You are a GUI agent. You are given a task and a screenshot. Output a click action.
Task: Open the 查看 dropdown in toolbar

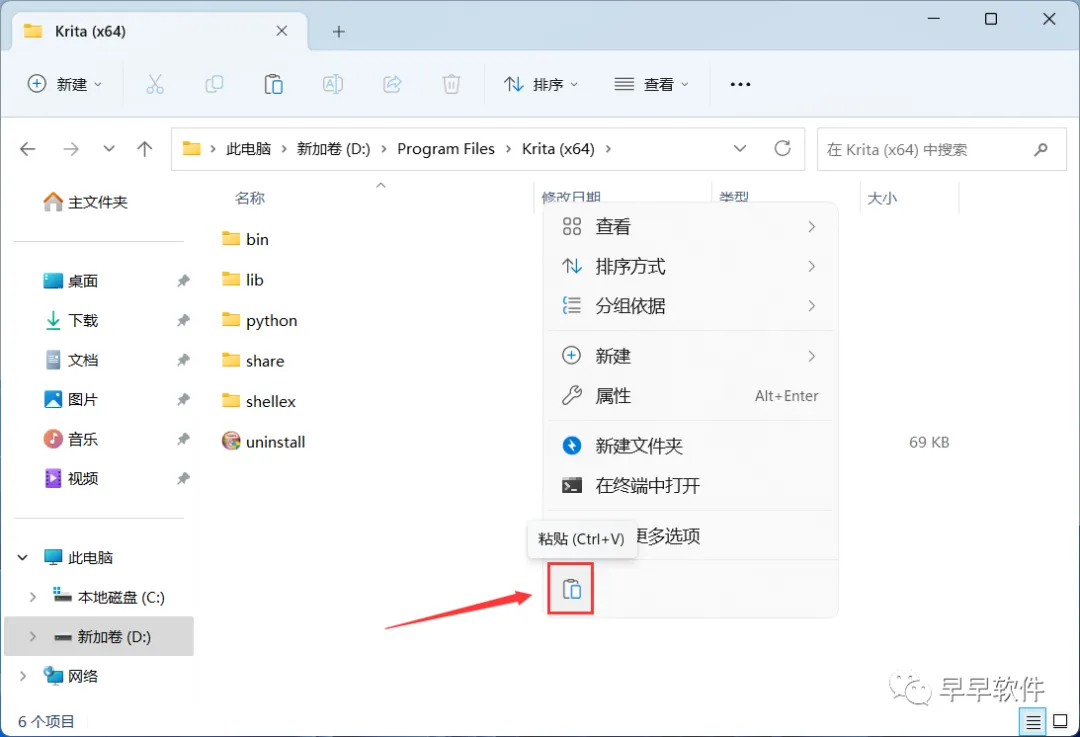[x=652, y=85]
